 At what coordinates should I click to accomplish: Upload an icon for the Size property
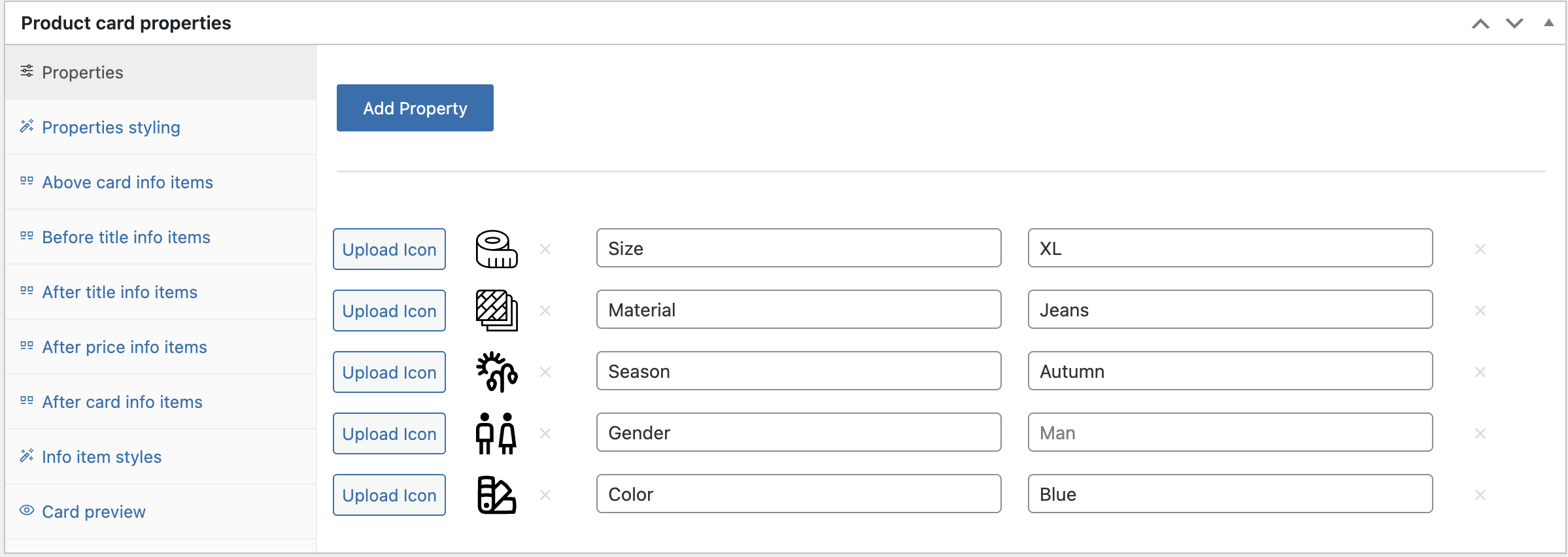(389, 249)
